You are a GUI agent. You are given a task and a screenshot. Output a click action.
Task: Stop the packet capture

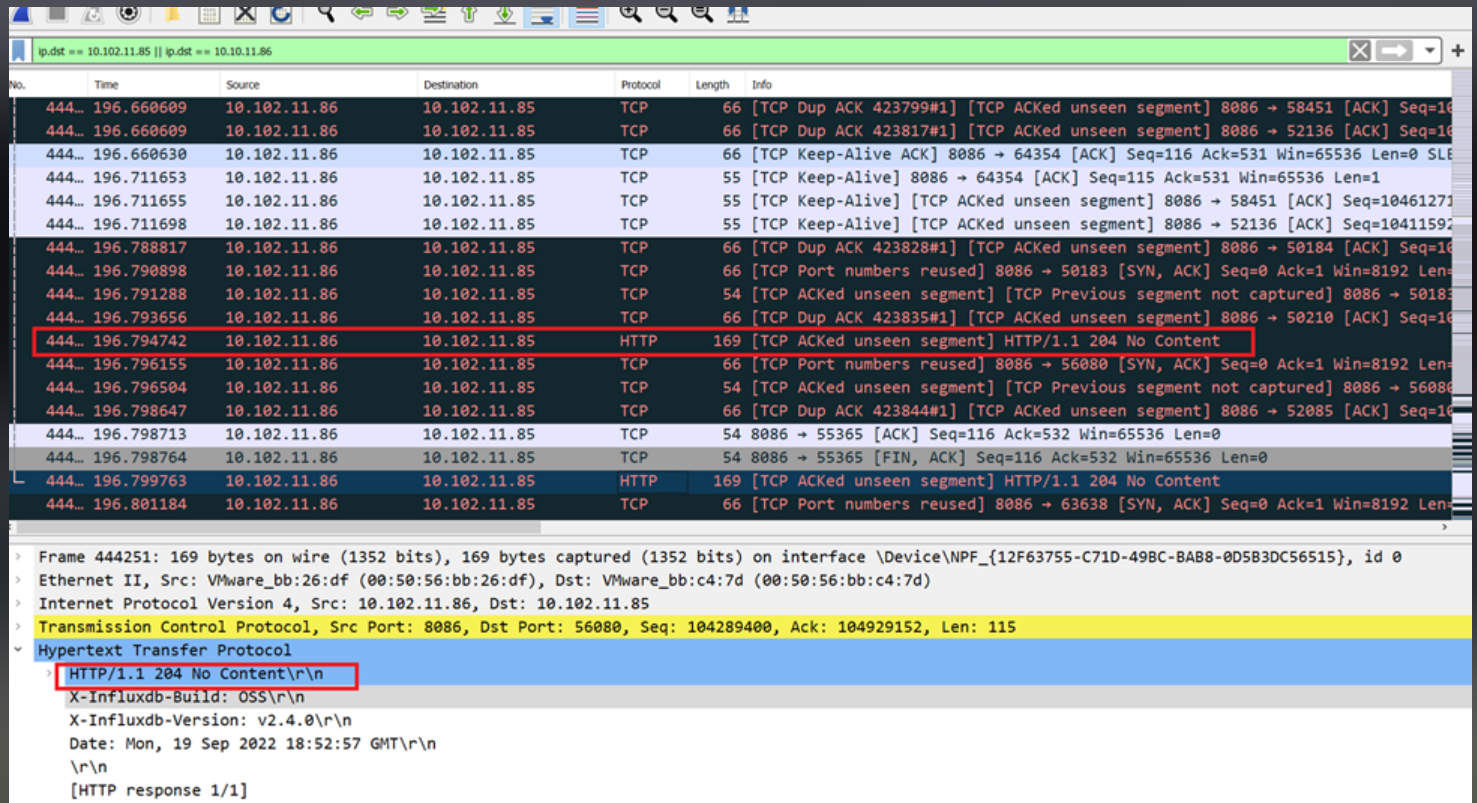pos(56,15)
